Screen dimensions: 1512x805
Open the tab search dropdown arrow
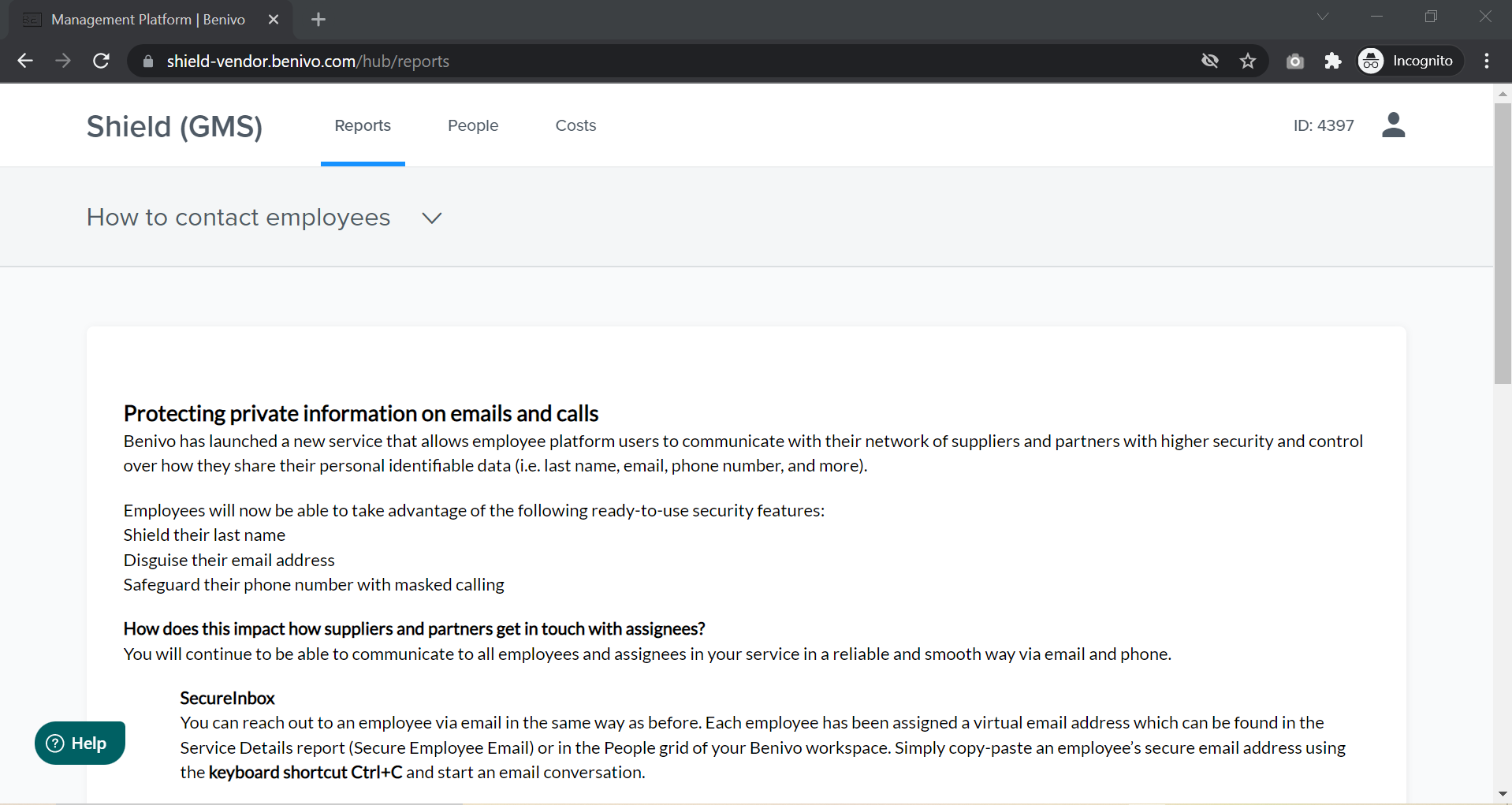(x=1323, y=17)
